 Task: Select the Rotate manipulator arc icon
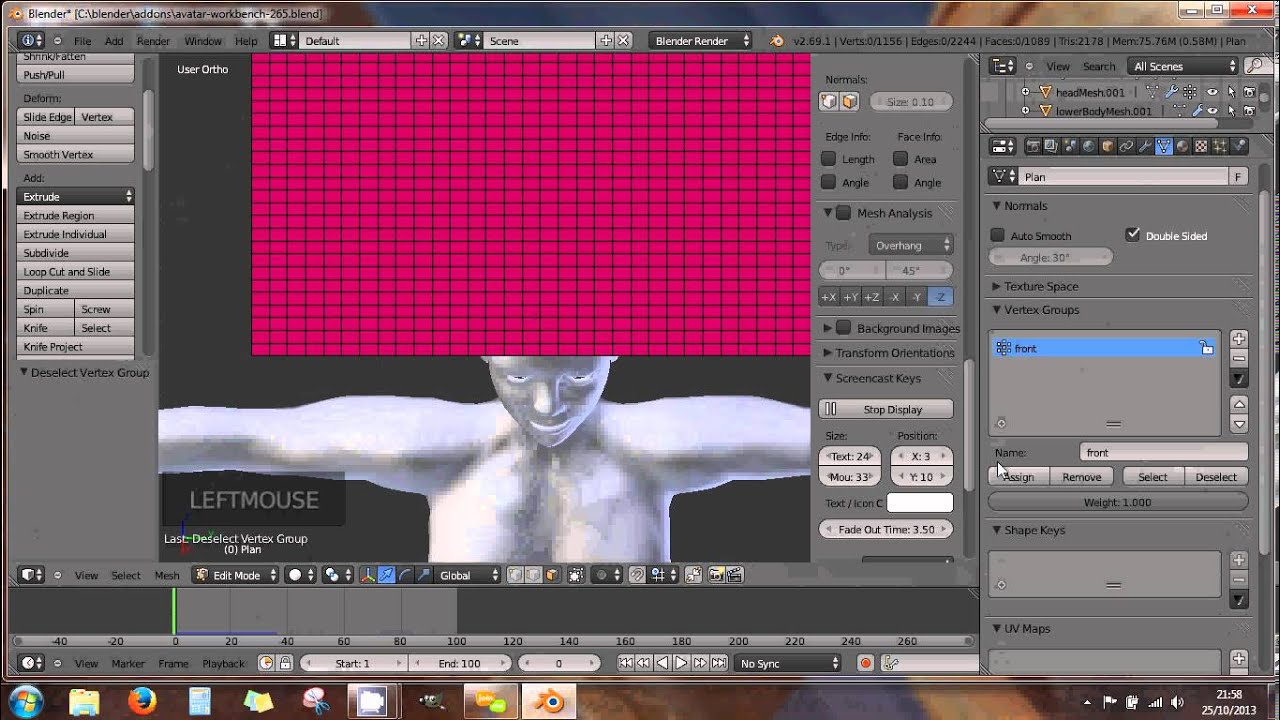(405, 575)
